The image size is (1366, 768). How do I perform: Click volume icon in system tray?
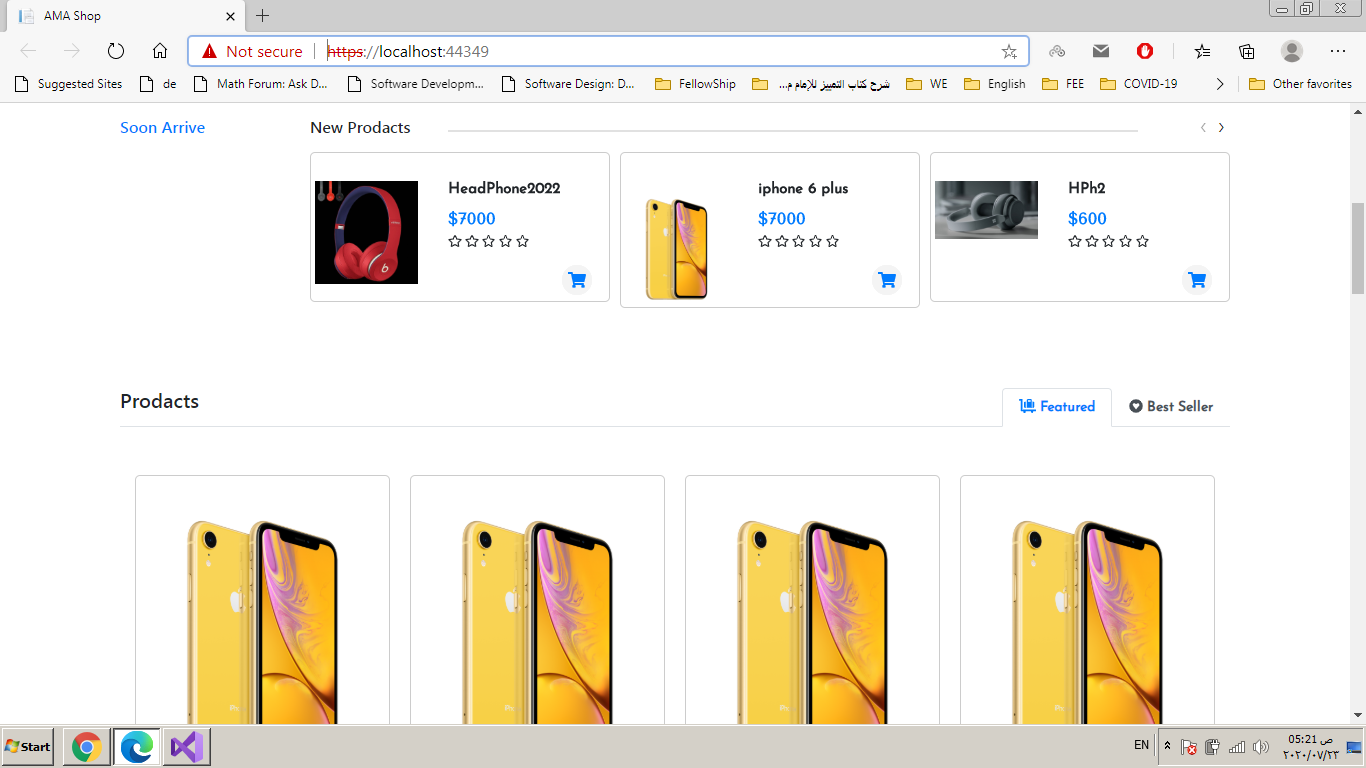click(1260, 747)
